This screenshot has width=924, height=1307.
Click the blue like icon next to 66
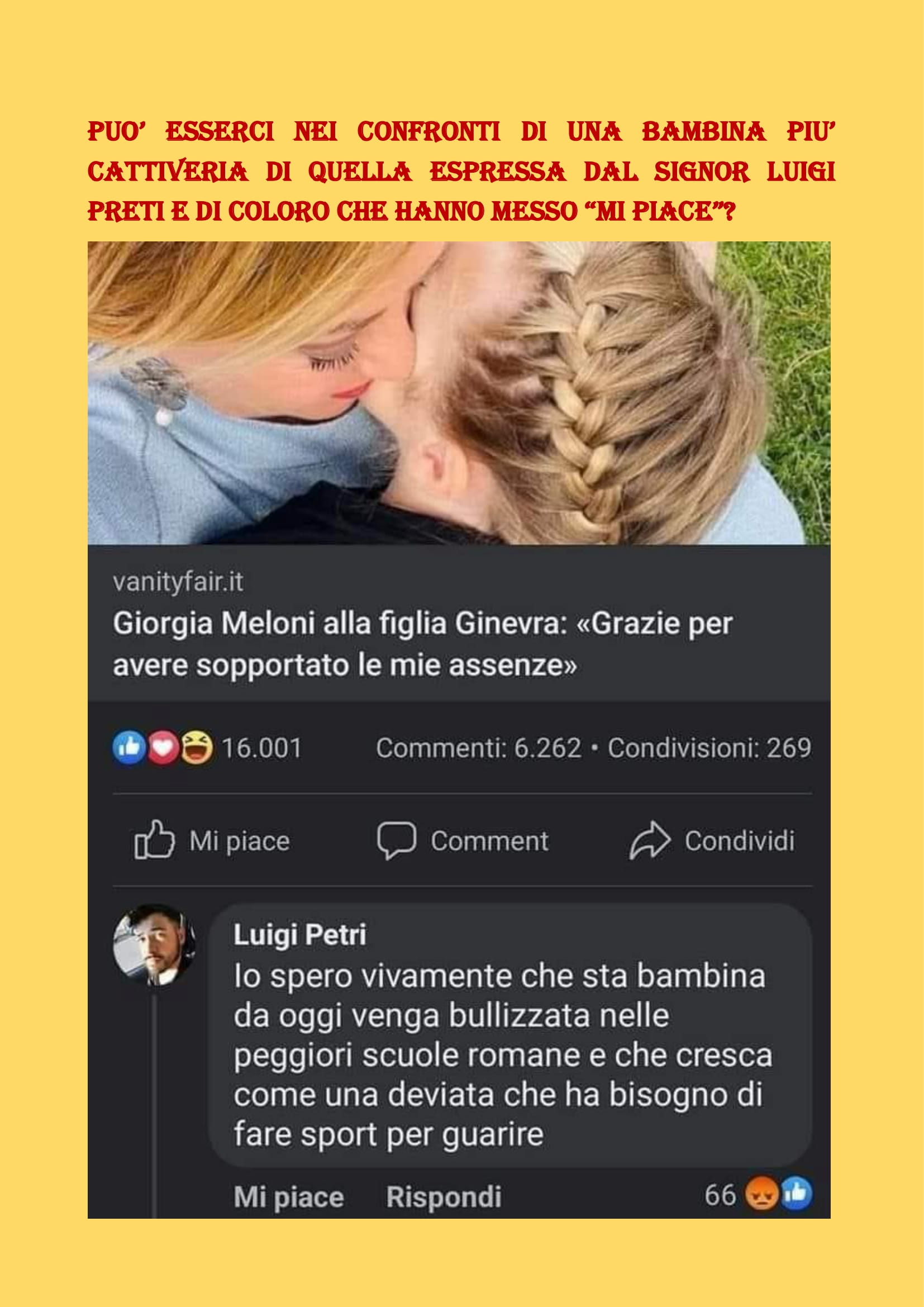797,1193
